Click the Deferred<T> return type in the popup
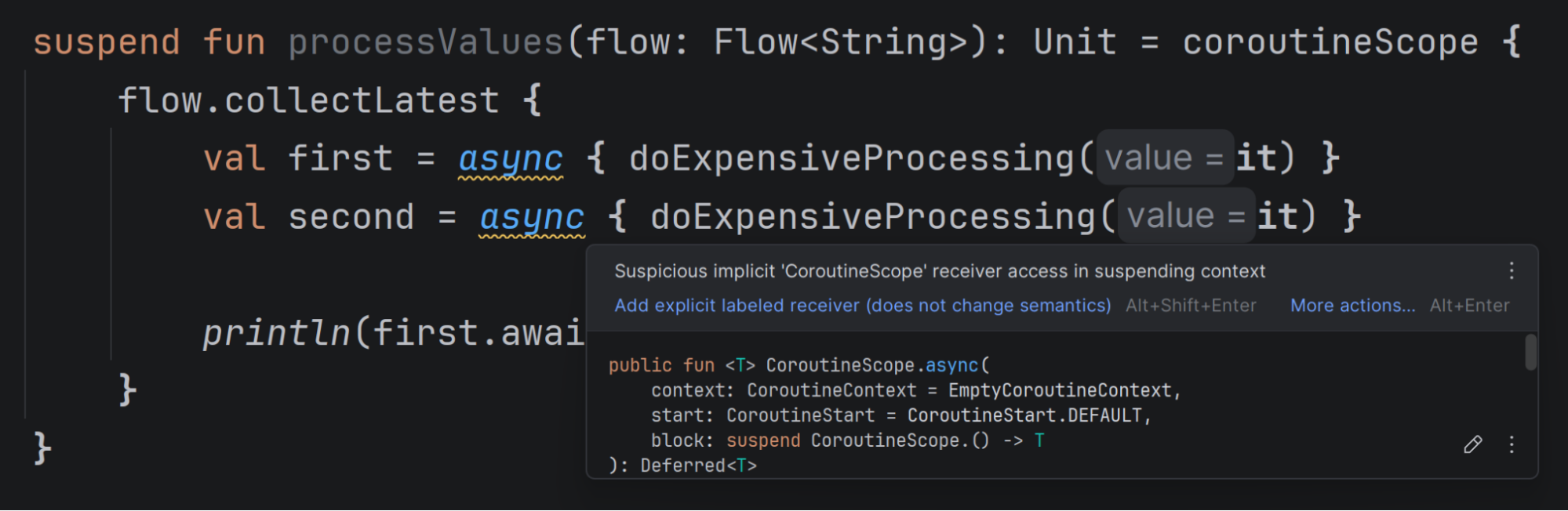The width and height of the screenshot is (1568, 511). pos(698,466)
